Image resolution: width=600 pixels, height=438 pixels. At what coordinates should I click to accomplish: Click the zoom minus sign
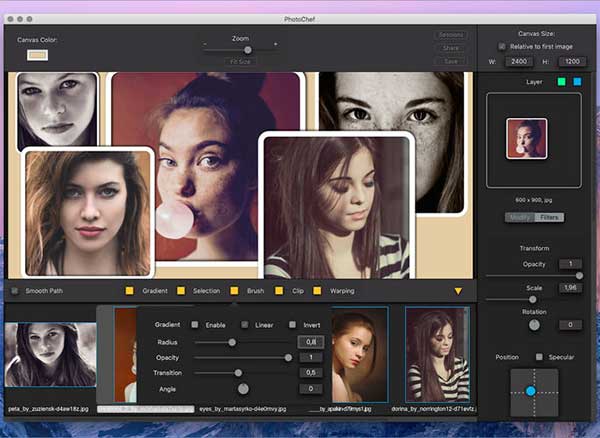click(205, 44)
